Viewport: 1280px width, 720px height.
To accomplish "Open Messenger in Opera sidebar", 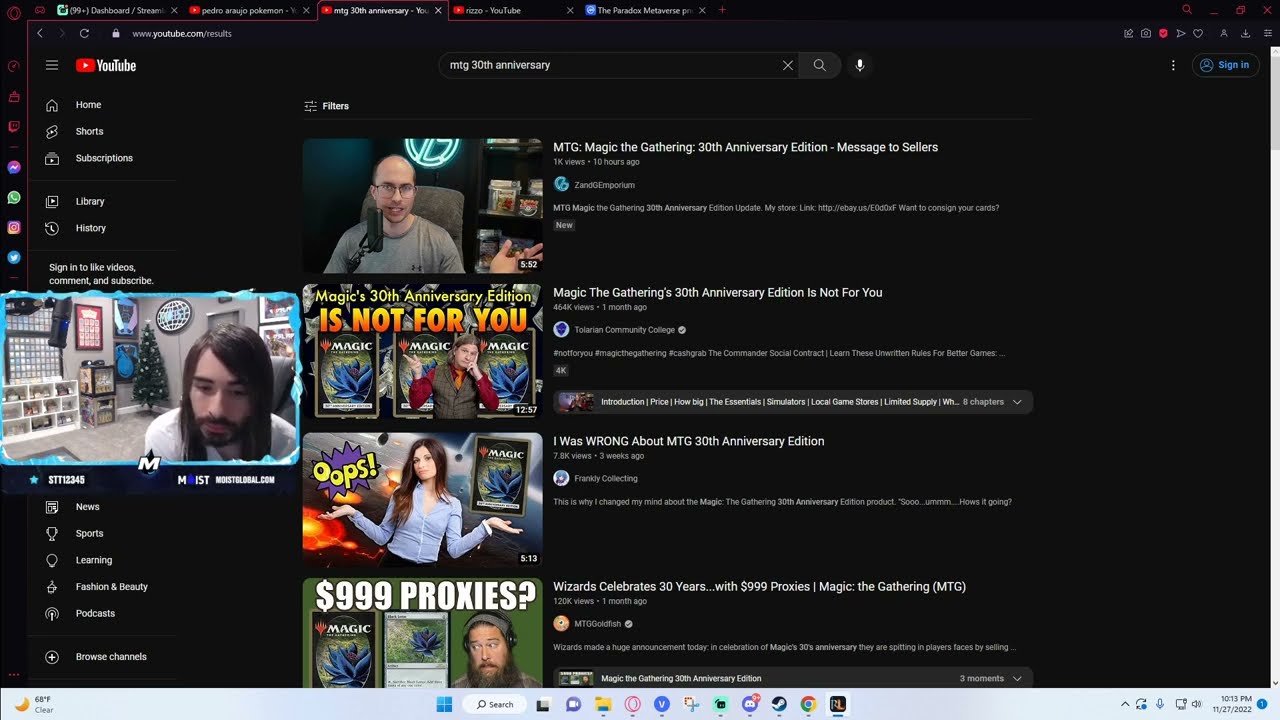I will click(14, 167).
